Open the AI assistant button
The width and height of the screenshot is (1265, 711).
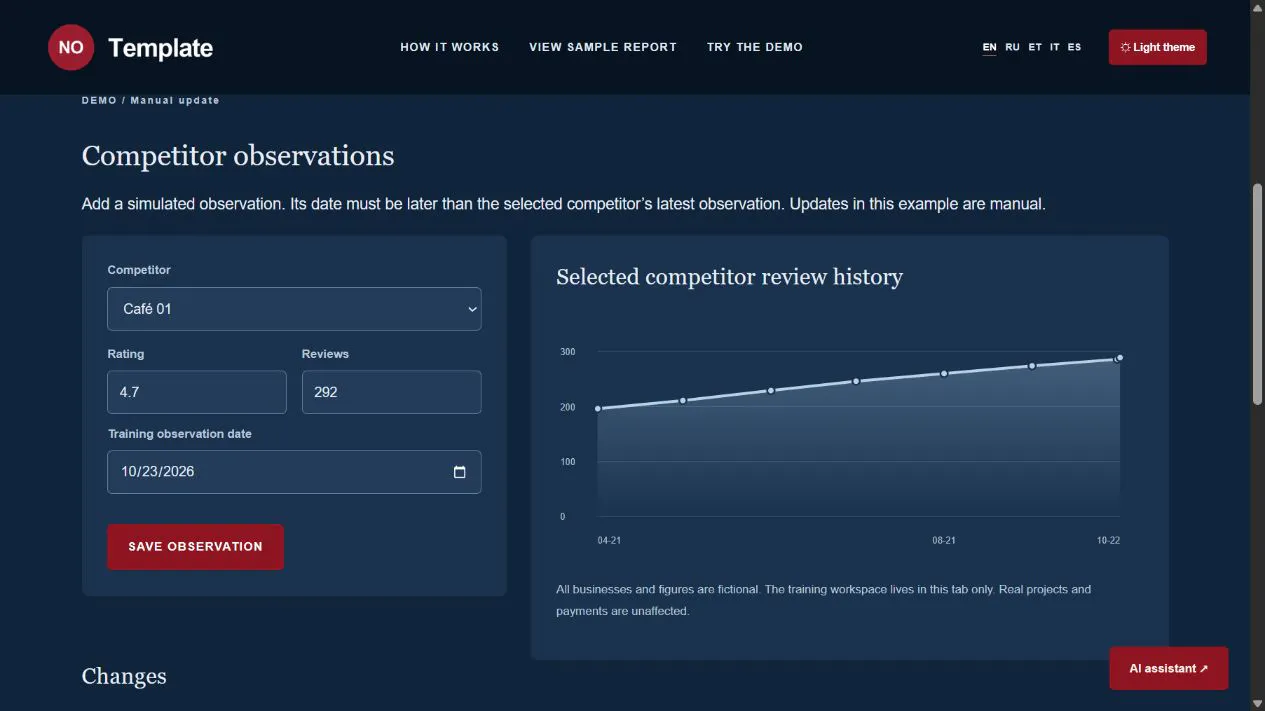[x=1169, y=668]
